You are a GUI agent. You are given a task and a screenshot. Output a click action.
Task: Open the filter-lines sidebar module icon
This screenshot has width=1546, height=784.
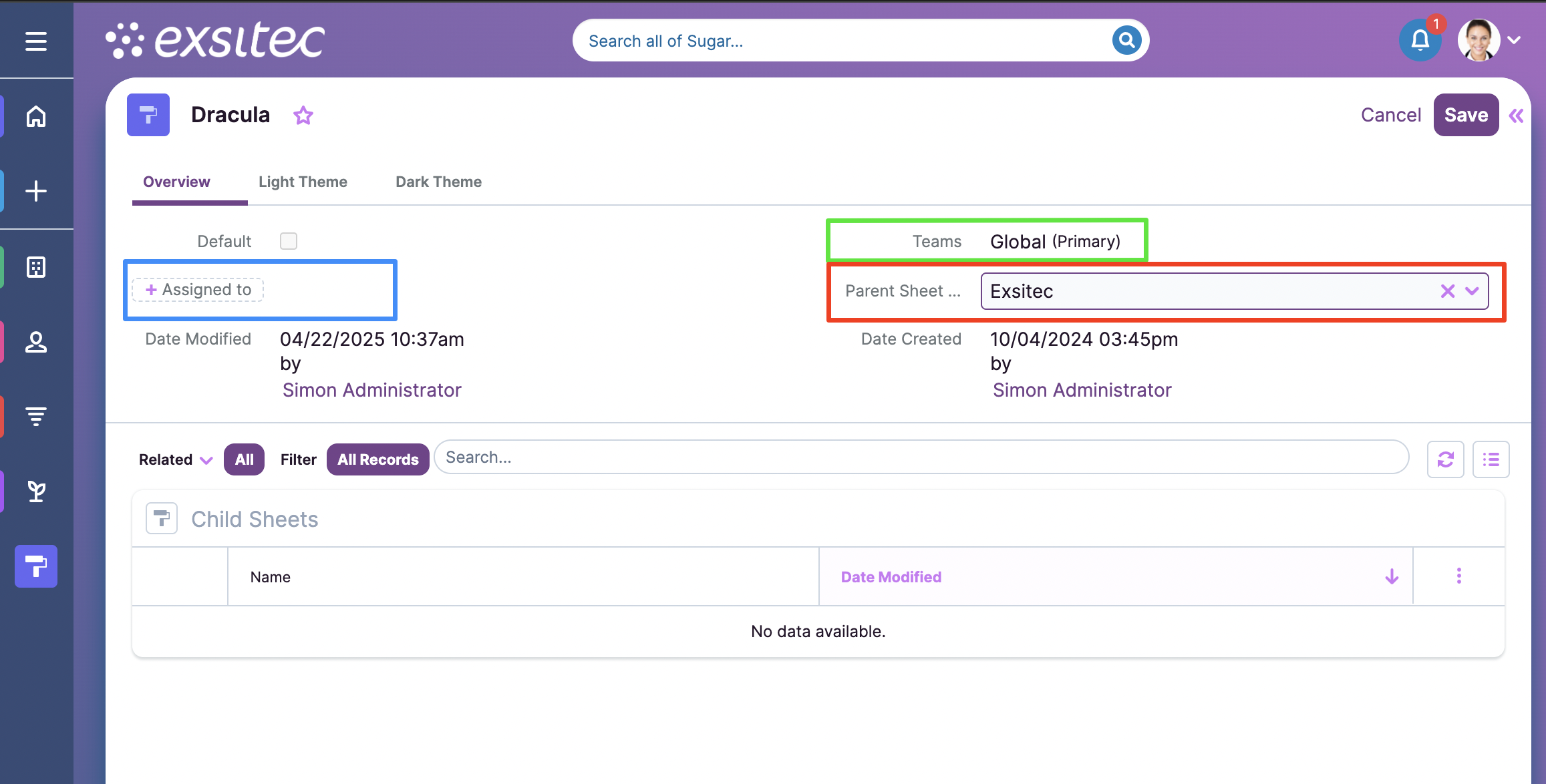tap(36, 417)
